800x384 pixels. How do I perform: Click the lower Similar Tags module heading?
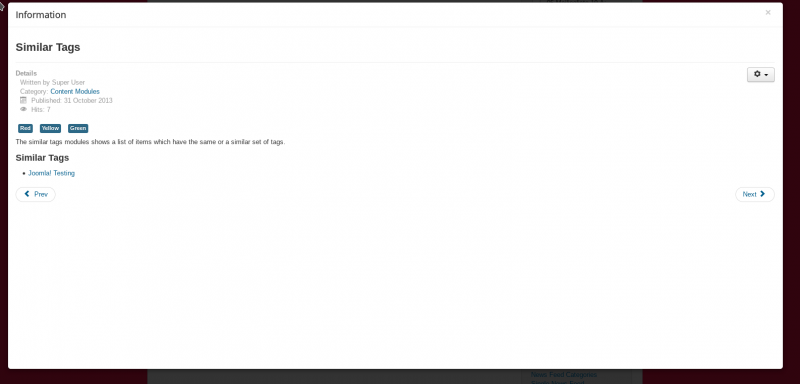pos(42,158)
